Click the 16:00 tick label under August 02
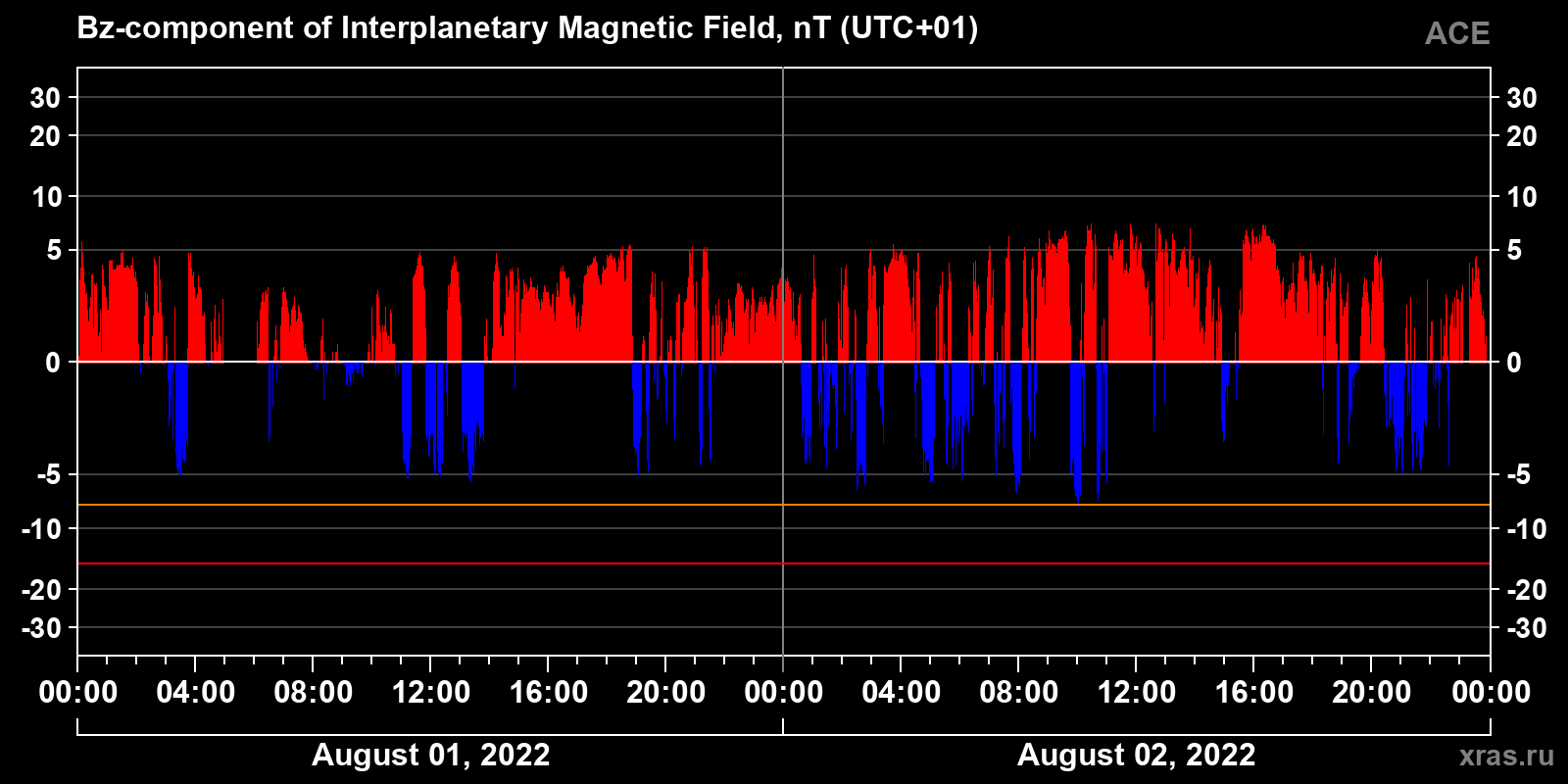The image size is (1568, 784). pos(1254,693)
